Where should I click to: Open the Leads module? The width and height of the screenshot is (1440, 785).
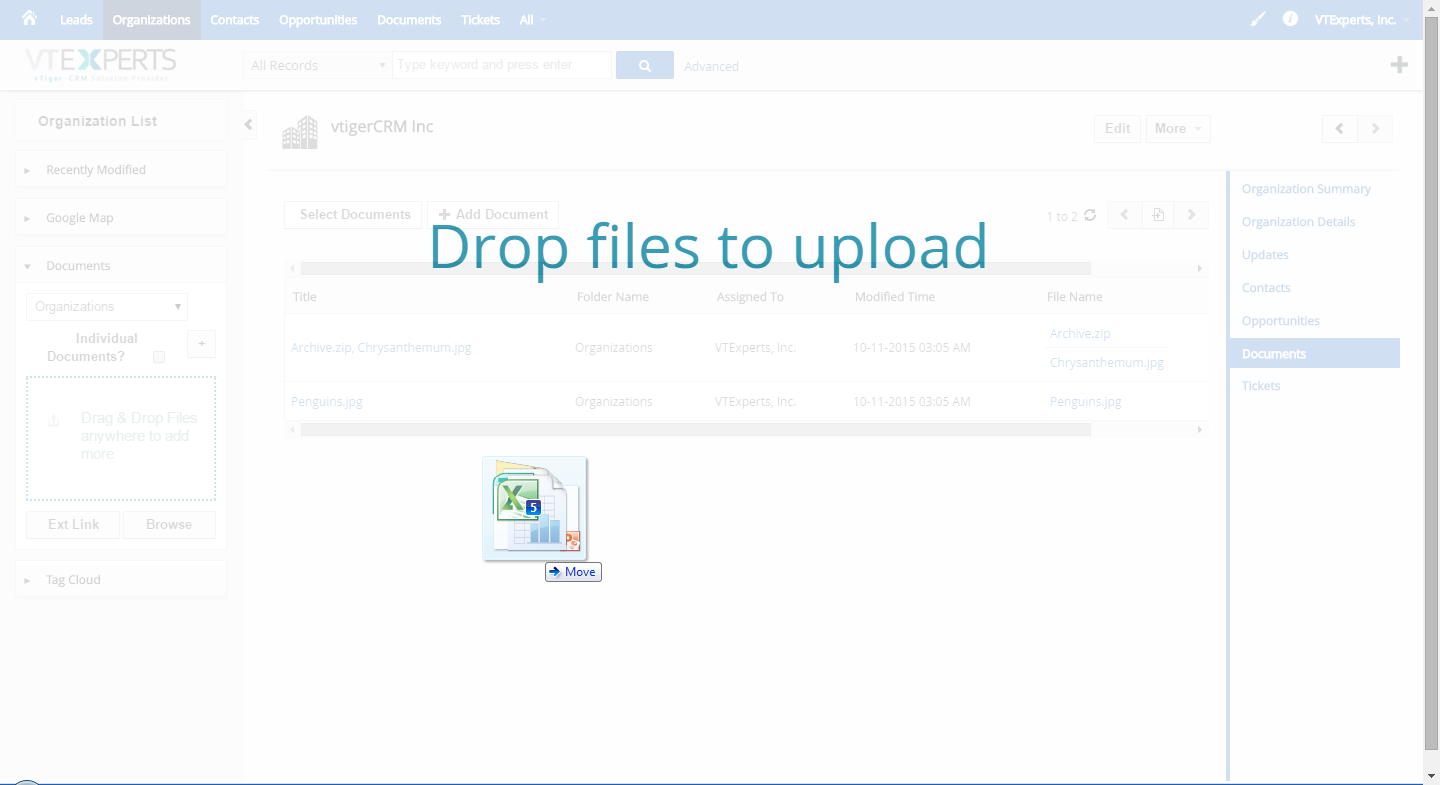coord(76,20)
